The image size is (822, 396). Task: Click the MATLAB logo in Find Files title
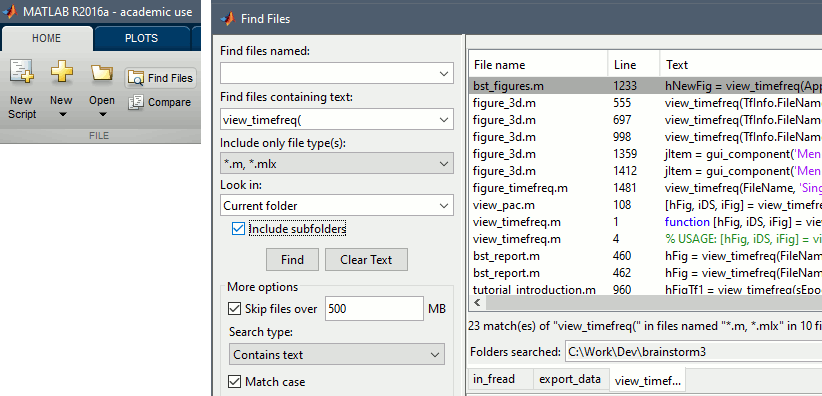227,19
